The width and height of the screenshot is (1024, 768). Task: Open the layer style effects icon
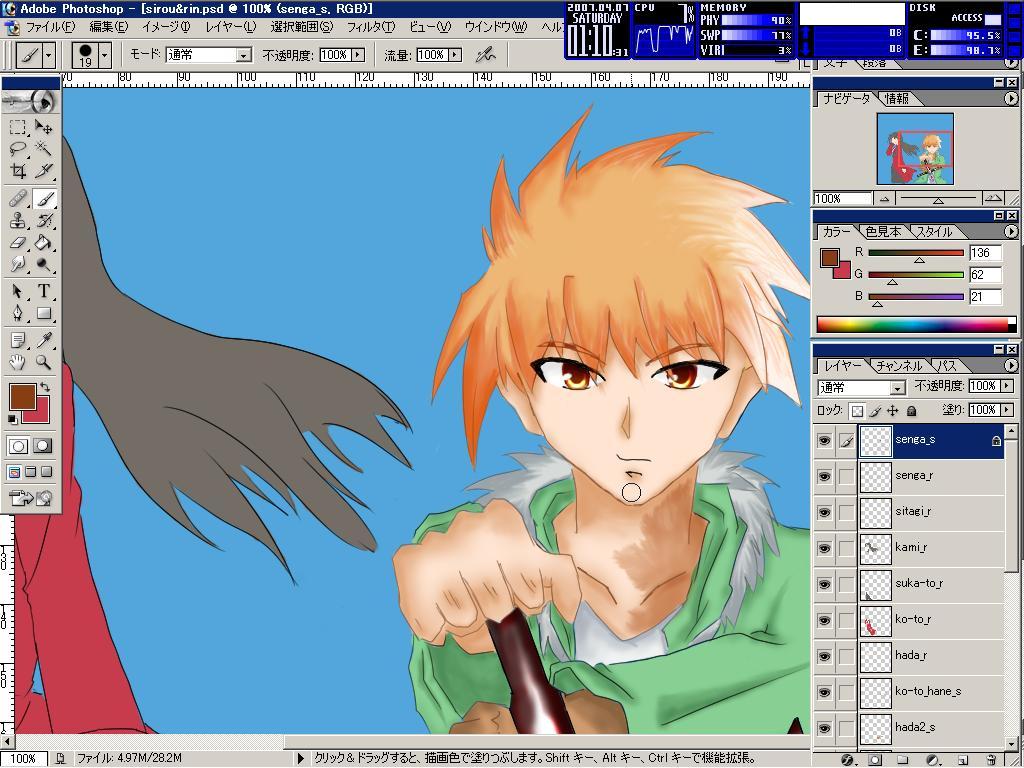[x=848, y=761]
